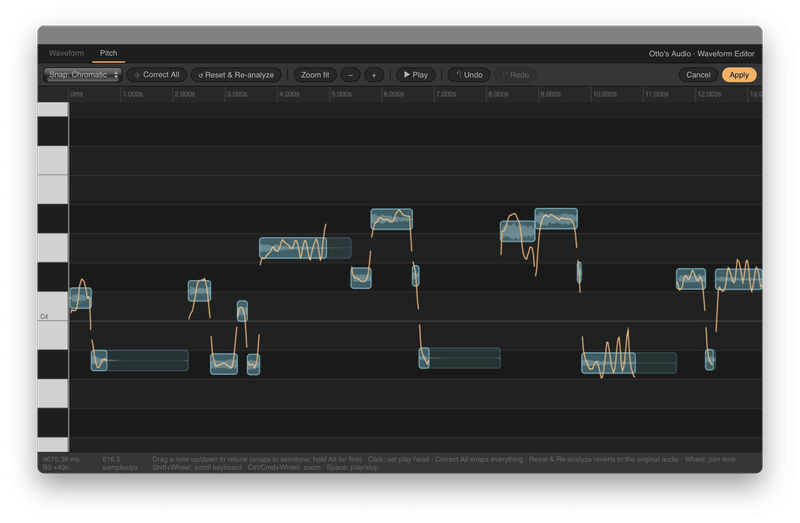Start playback with the Play button
800x523 pixels.
(x=416, y=74)
